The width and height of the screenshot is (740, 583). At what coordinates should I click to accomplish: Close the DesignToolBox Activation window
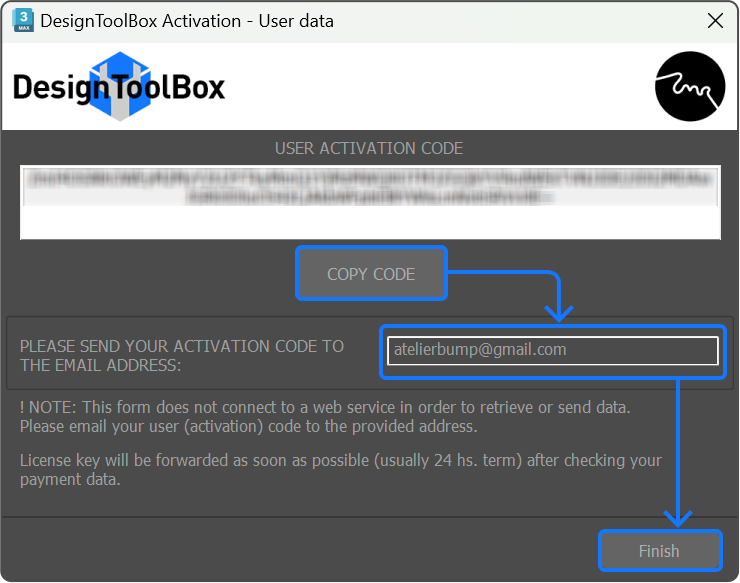pyautogui.click(x=715, y=21)
